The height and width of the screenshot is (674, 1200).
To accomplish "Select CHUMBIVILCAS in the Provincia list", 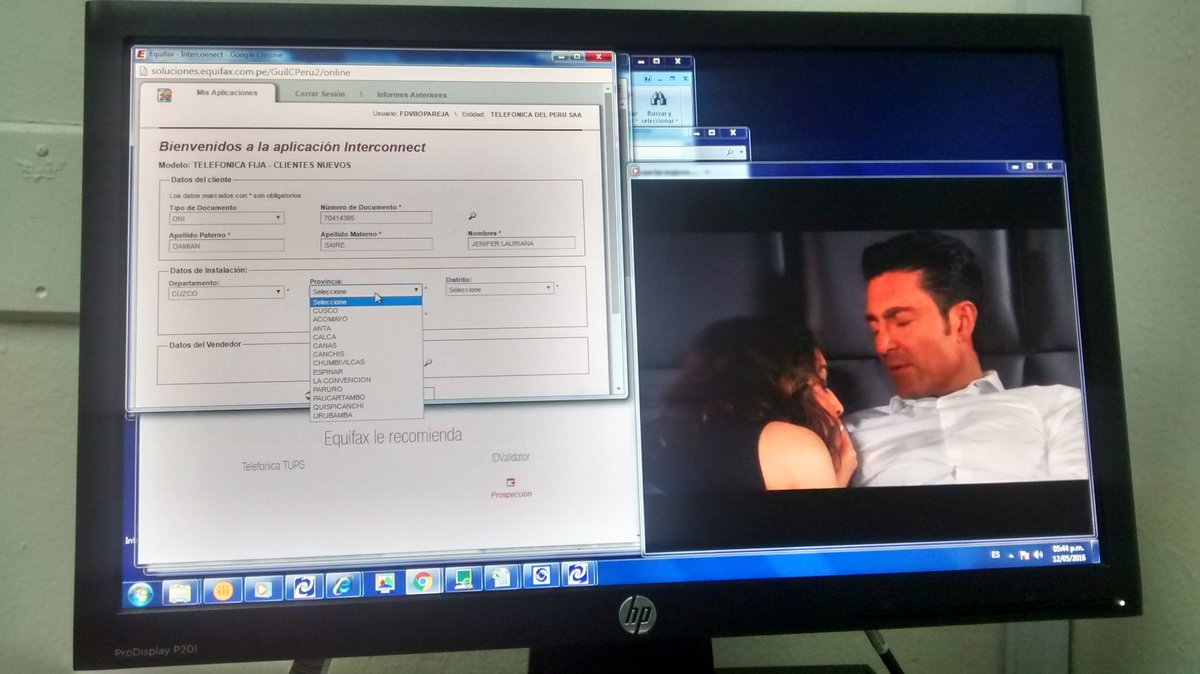I will click(x=366, y=362).
